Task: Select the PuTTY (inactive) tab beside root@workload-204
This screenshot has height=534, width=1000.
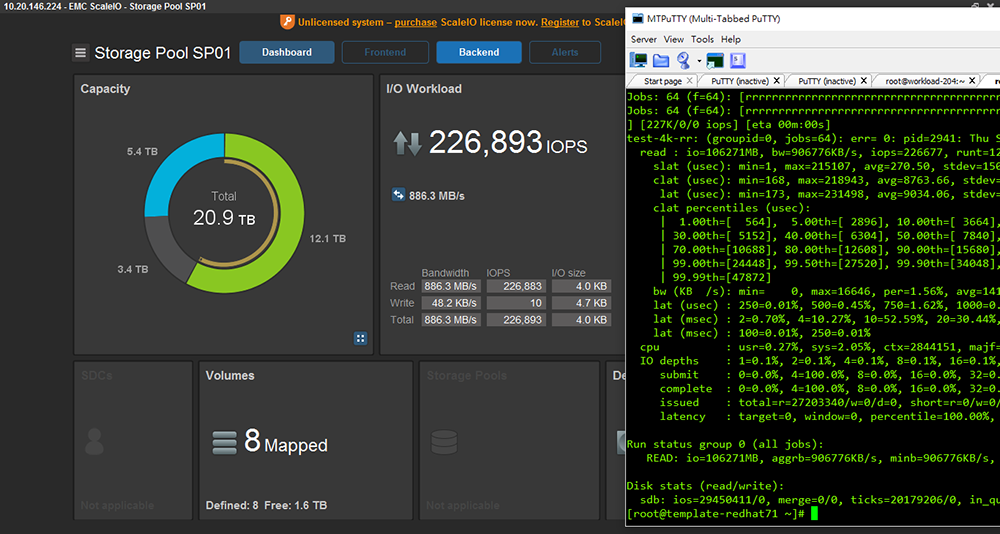Action: [828, 81]
